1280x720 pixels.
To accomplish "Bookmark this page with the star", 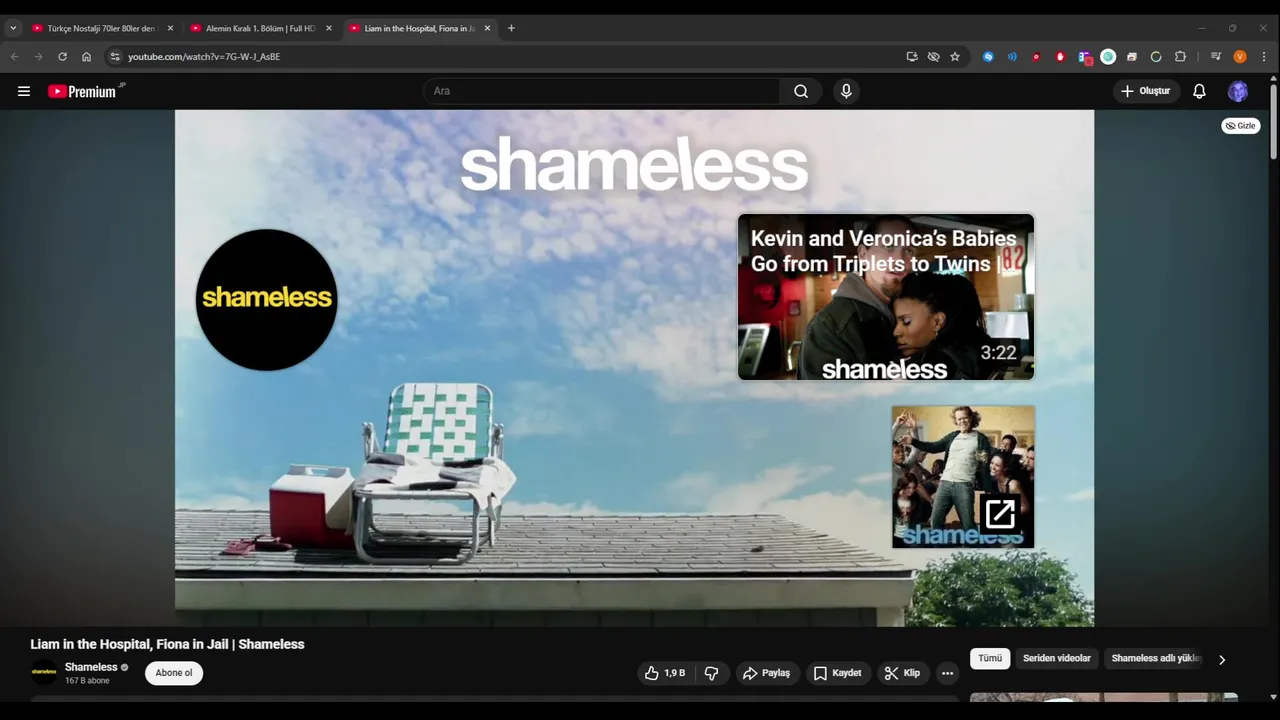I will [955, 57].
